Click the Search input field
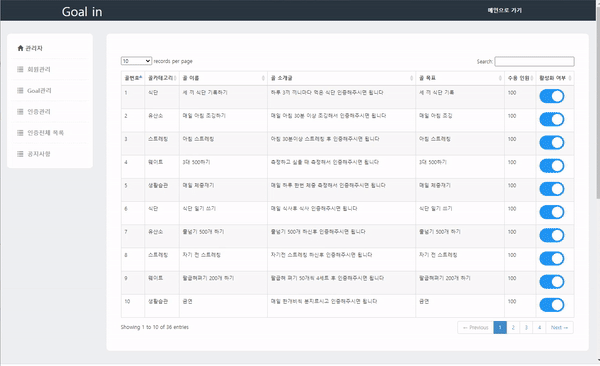Screen dimensions: 600x366 (x=534, y=61)
